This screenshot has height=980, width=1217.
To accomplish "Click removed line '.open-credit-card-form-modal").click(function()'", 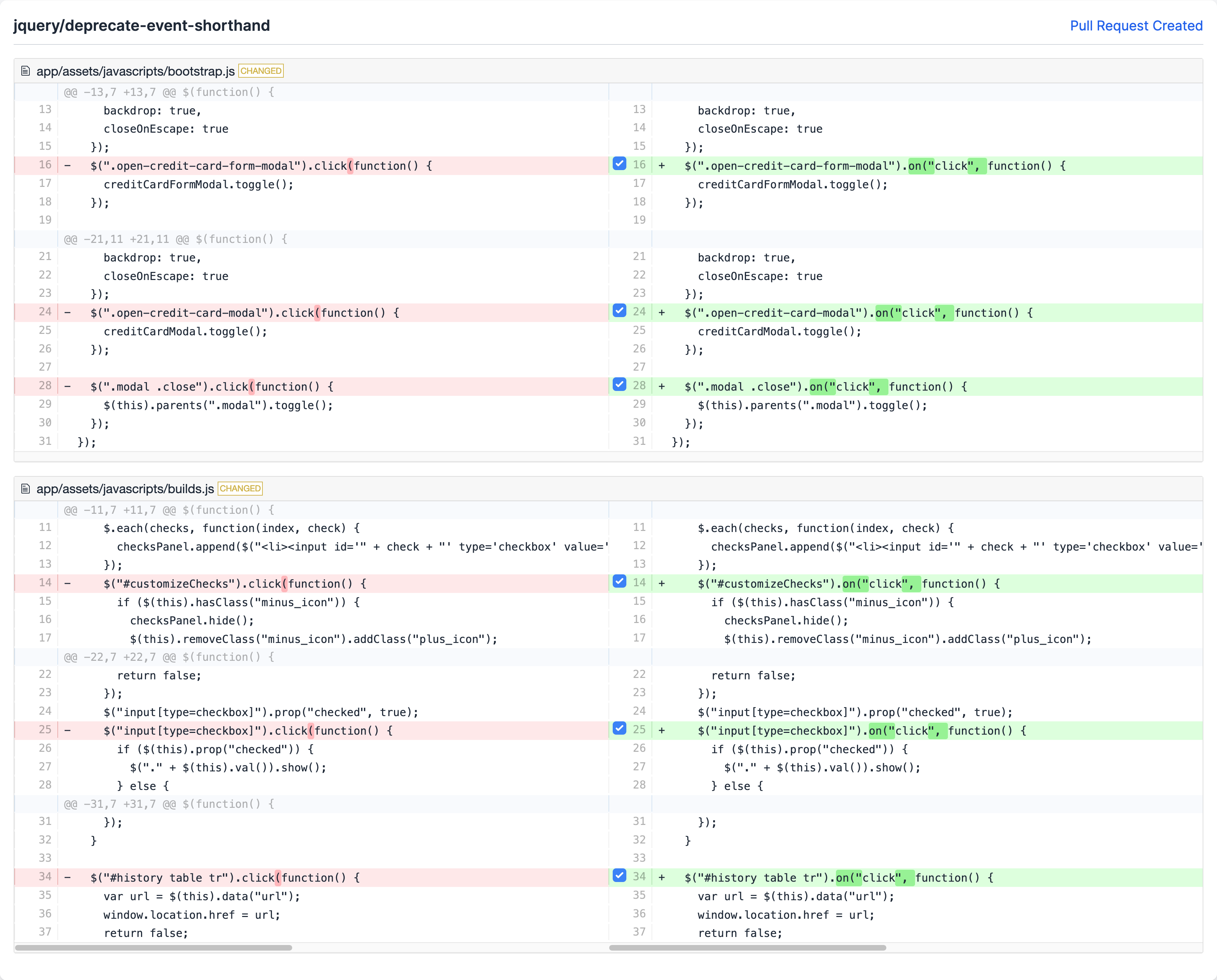I will tap(261, 166).
